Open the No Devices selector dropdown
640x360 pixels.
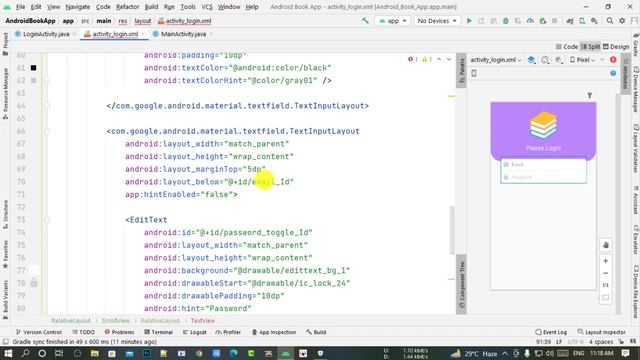[437, 21]
